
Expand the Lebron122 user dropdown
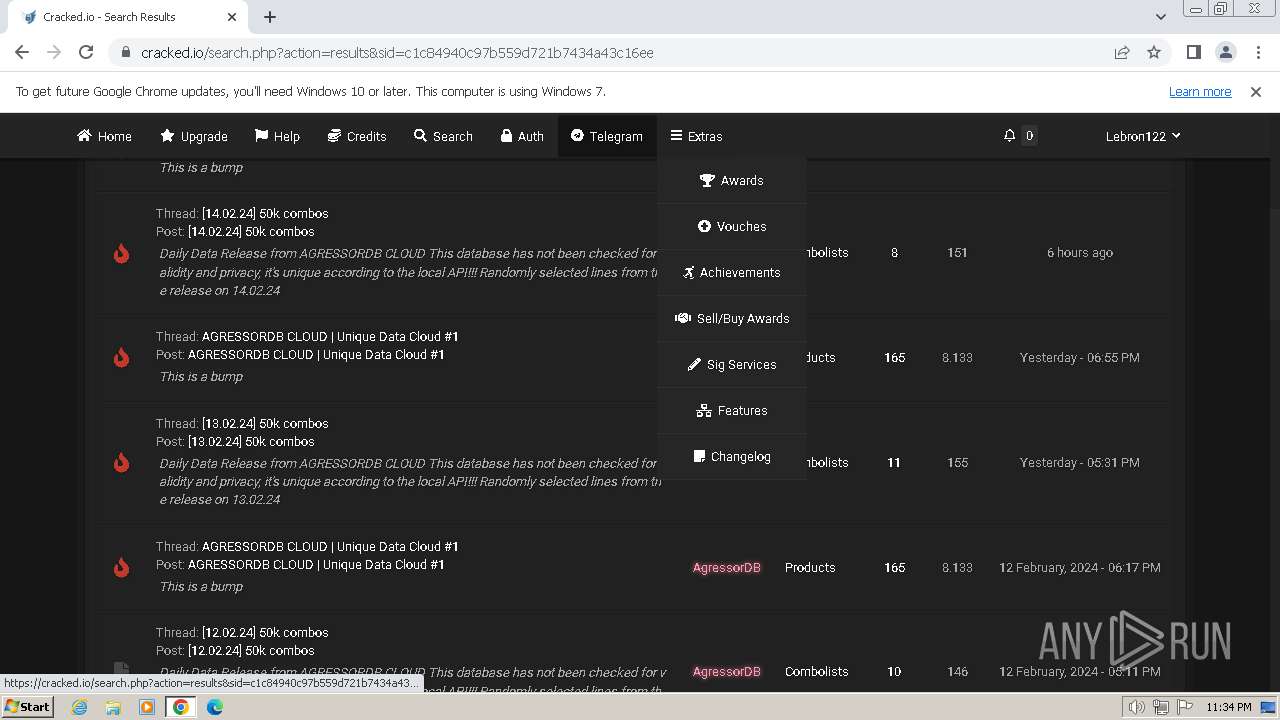pos(1143,136)
